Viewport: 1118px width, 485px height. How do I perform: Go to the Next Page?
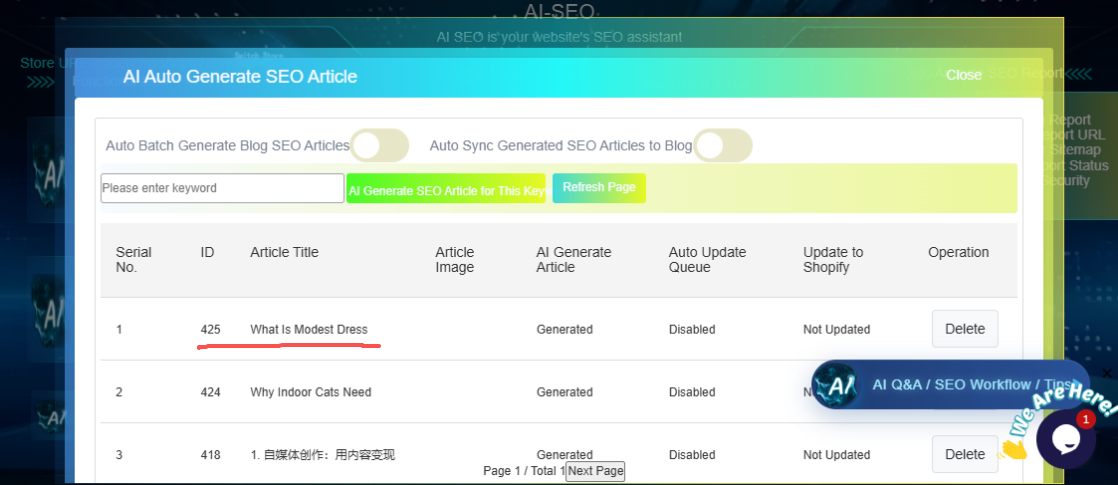(595, 471)
